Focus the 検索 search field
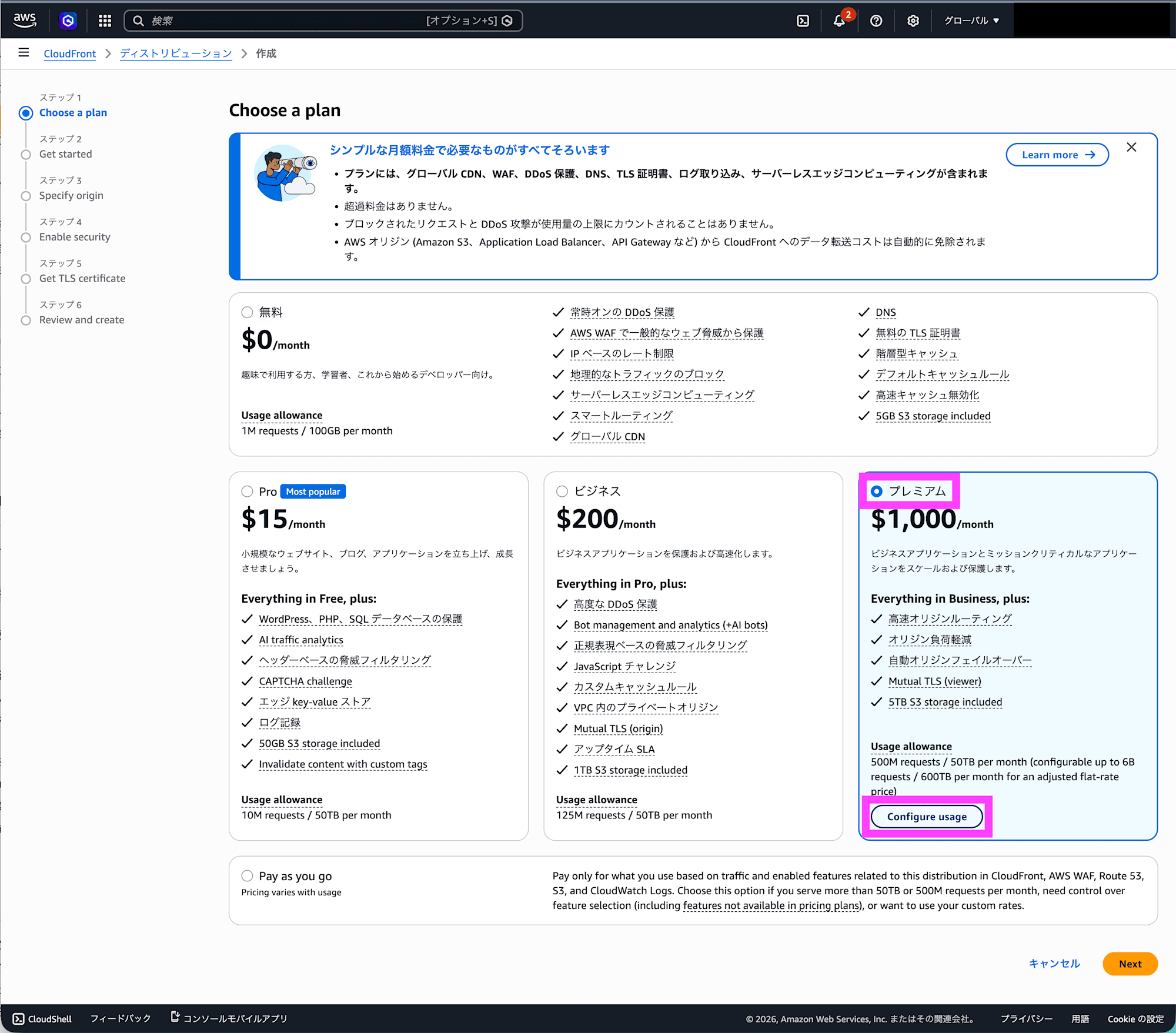1176x1033 pixels. pyautogui.click(x=323, y=21)
